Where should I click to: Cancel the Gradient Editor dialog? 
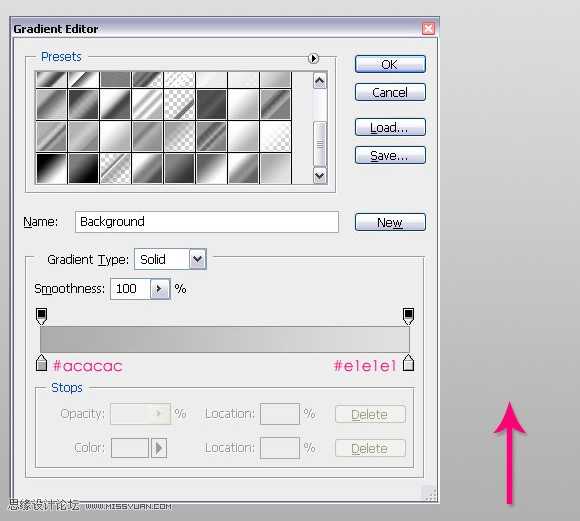click(390, 92)
